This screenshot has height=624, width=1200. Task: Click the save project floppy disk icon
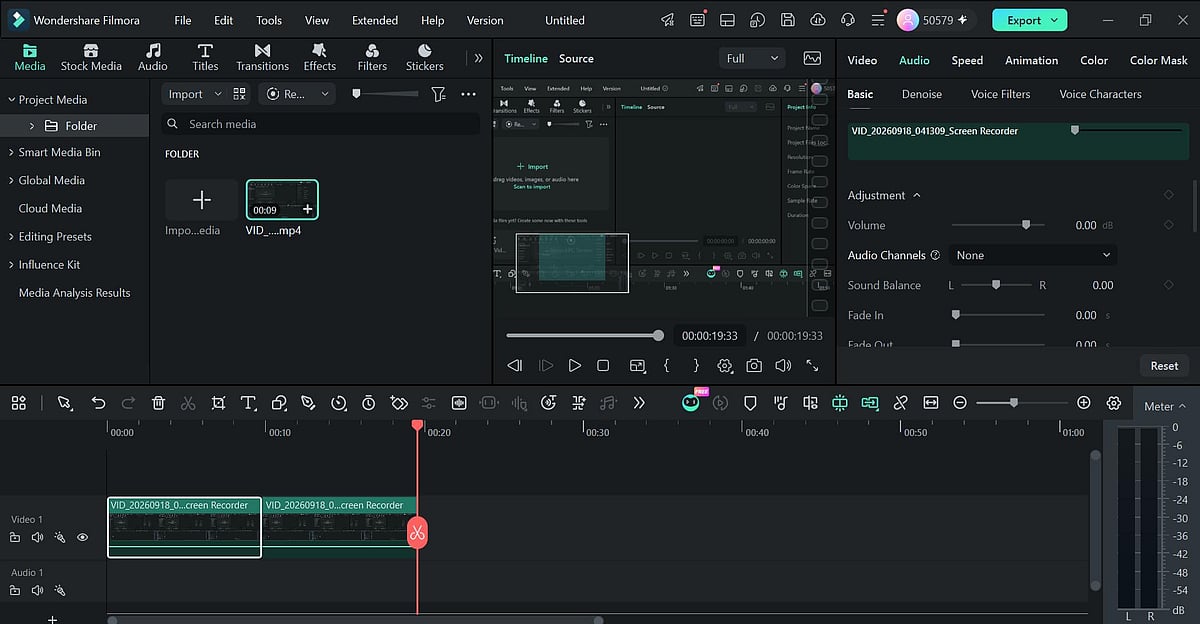tap(788, 20)
